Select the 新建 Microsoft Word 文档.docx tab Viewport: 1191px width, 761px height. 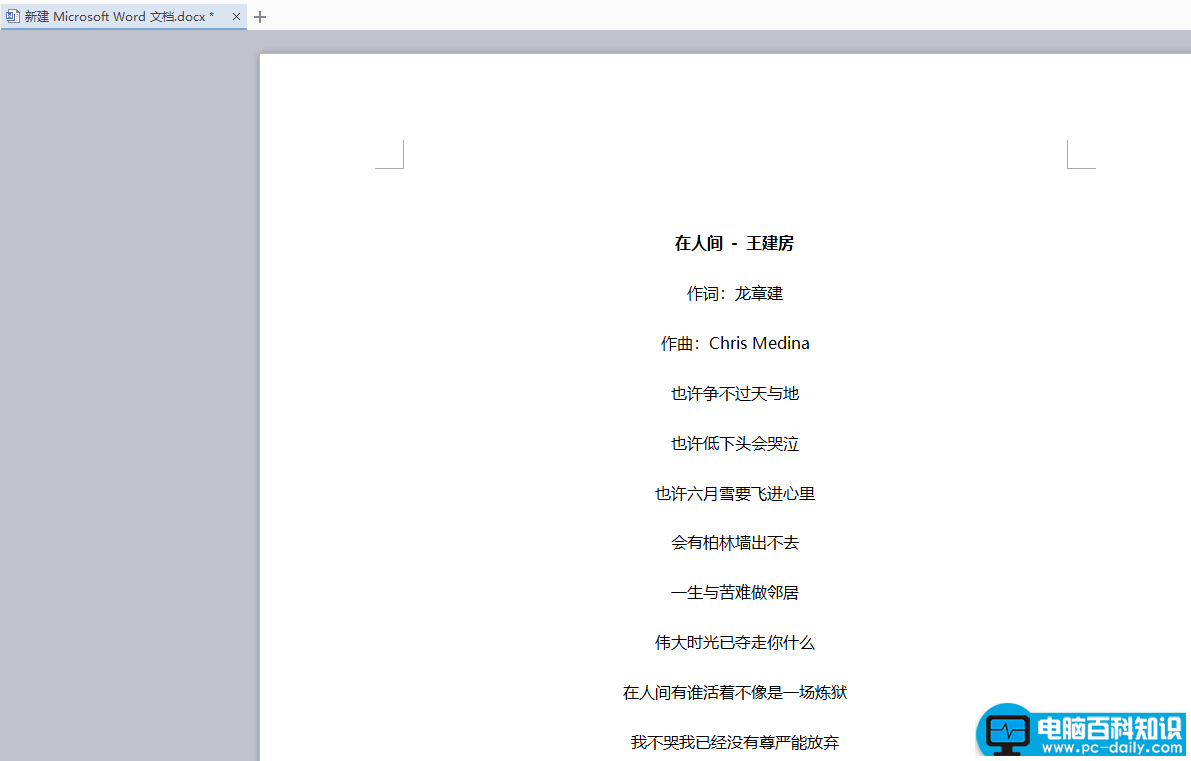point(123,16)
